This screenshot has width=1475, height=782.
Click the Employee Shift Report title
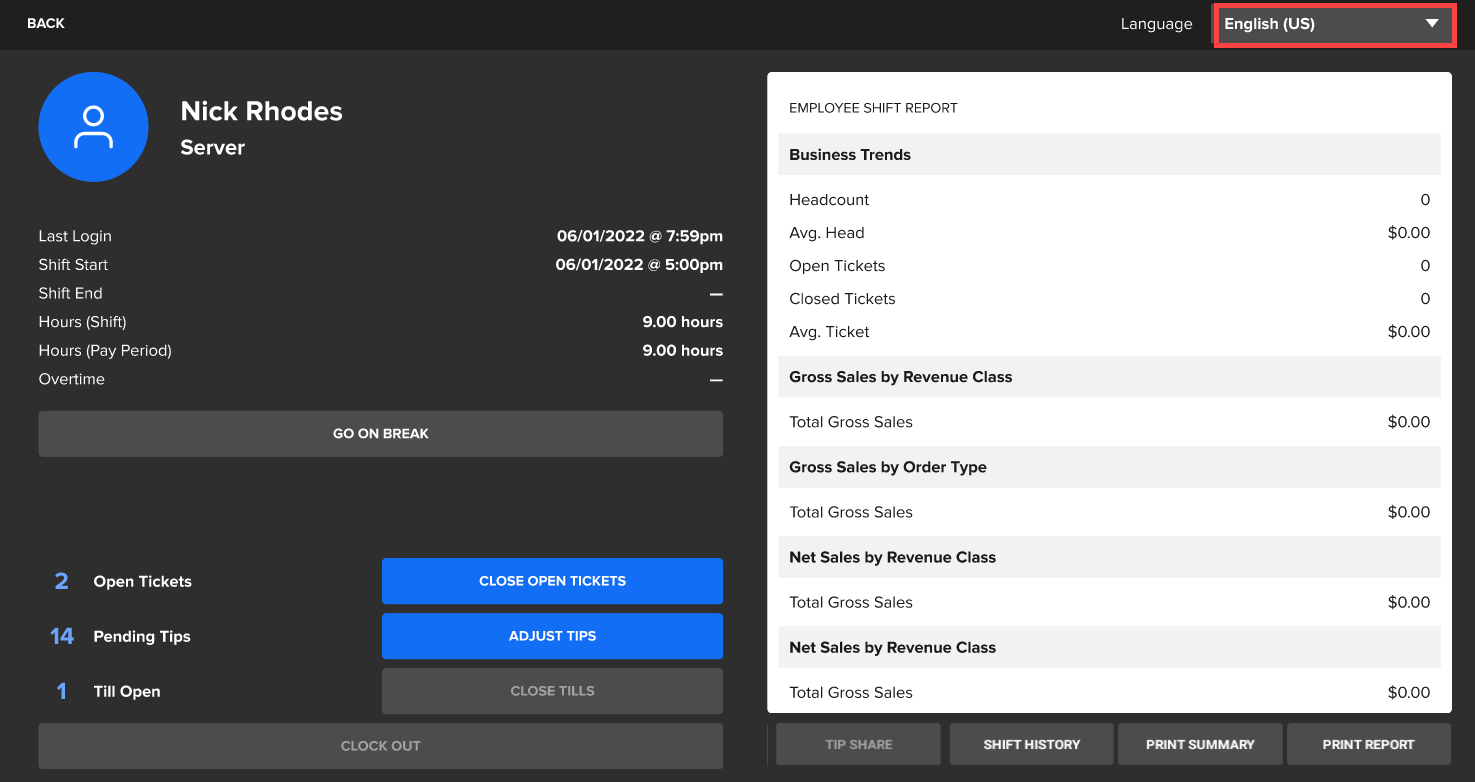pos(873,108)
